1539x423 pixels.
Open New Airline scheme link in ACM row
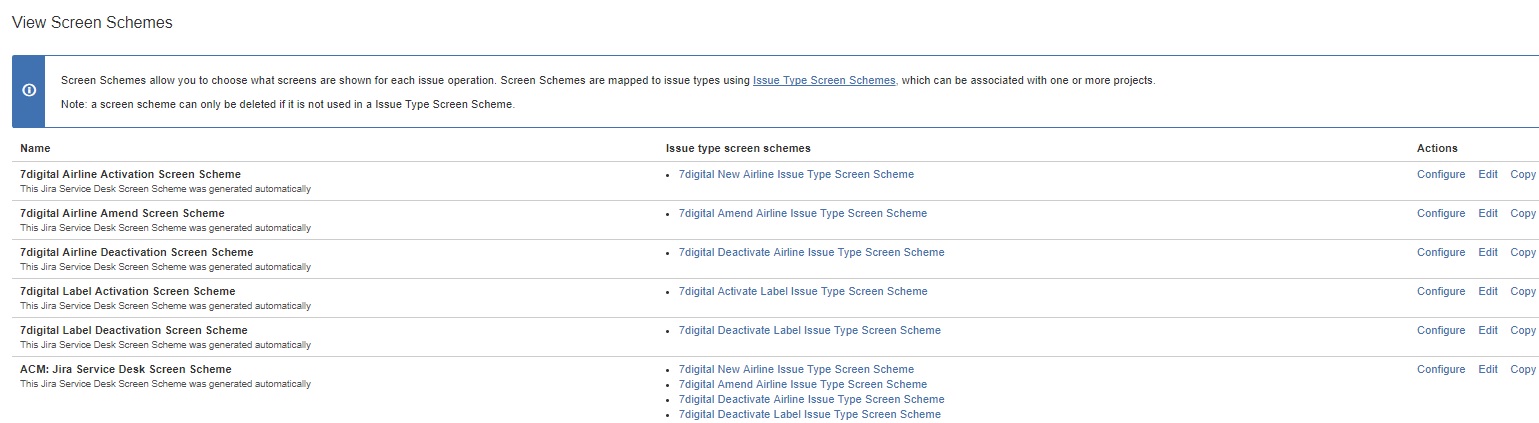coord(796,369)
